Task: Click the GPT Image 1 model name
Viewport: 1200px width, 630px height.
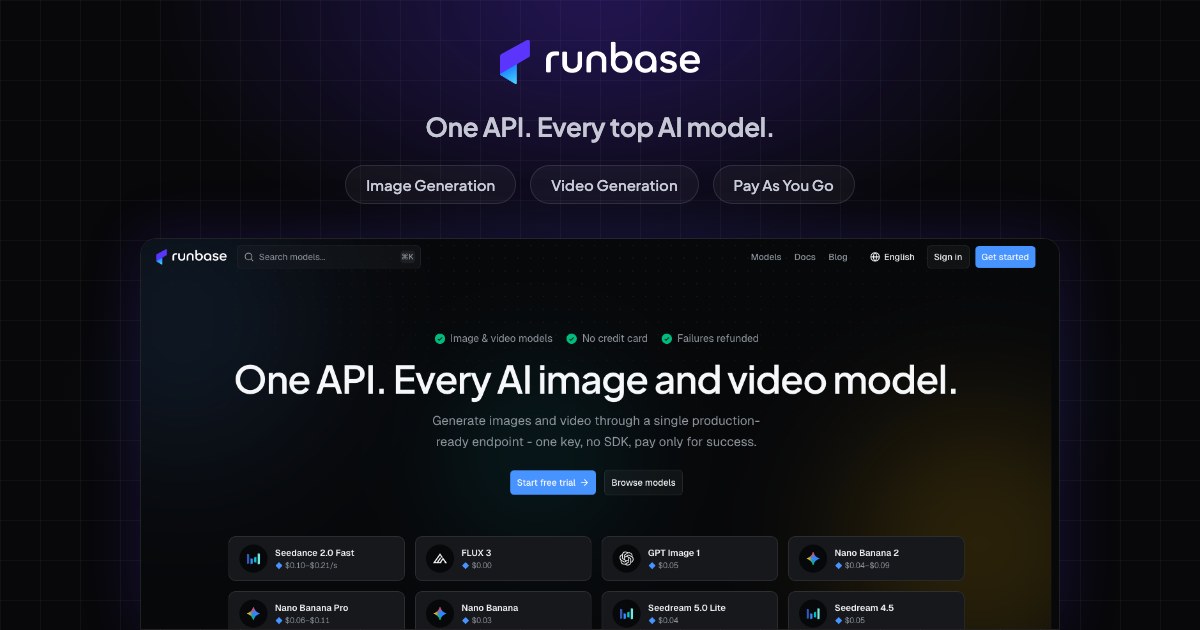Action: point(674,553)
